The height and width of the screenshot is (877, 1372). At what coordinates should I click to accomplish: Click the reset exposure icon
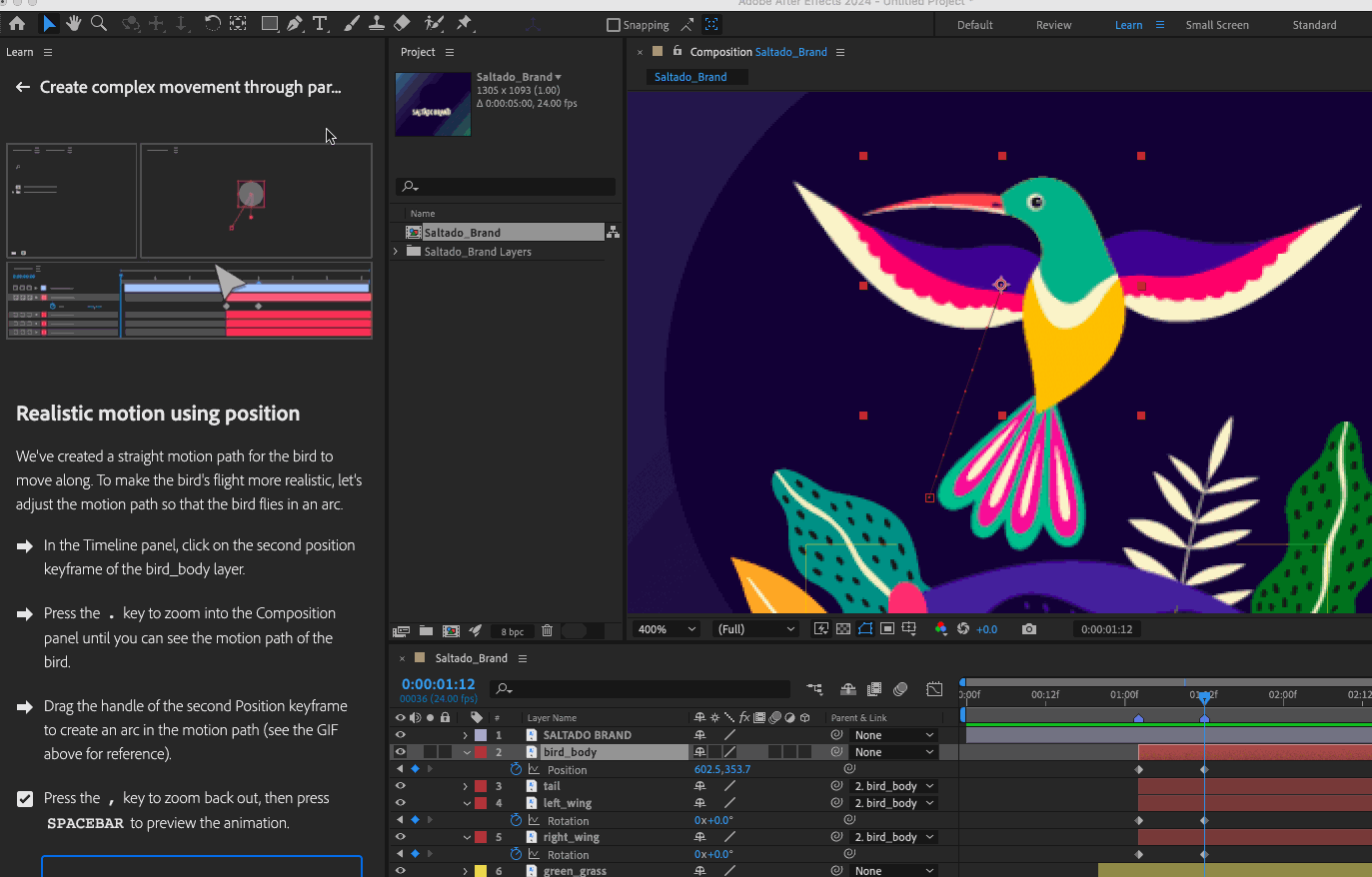pos(963,629)
